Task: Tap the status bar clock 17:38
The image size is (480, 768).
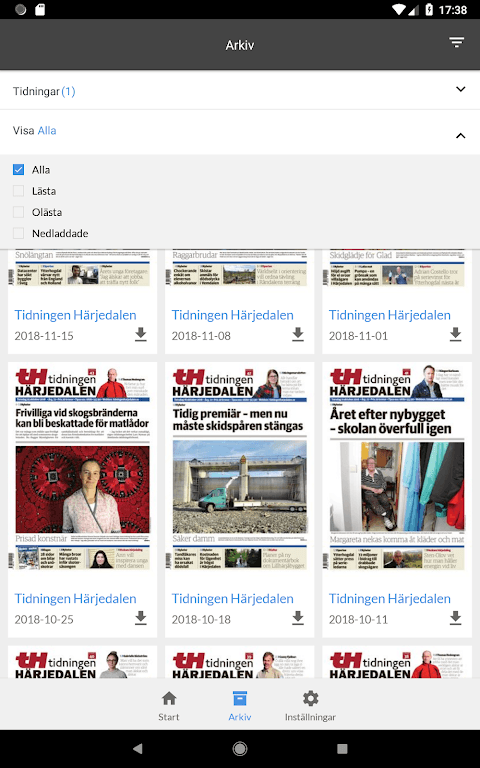Action: pos(453,10)
